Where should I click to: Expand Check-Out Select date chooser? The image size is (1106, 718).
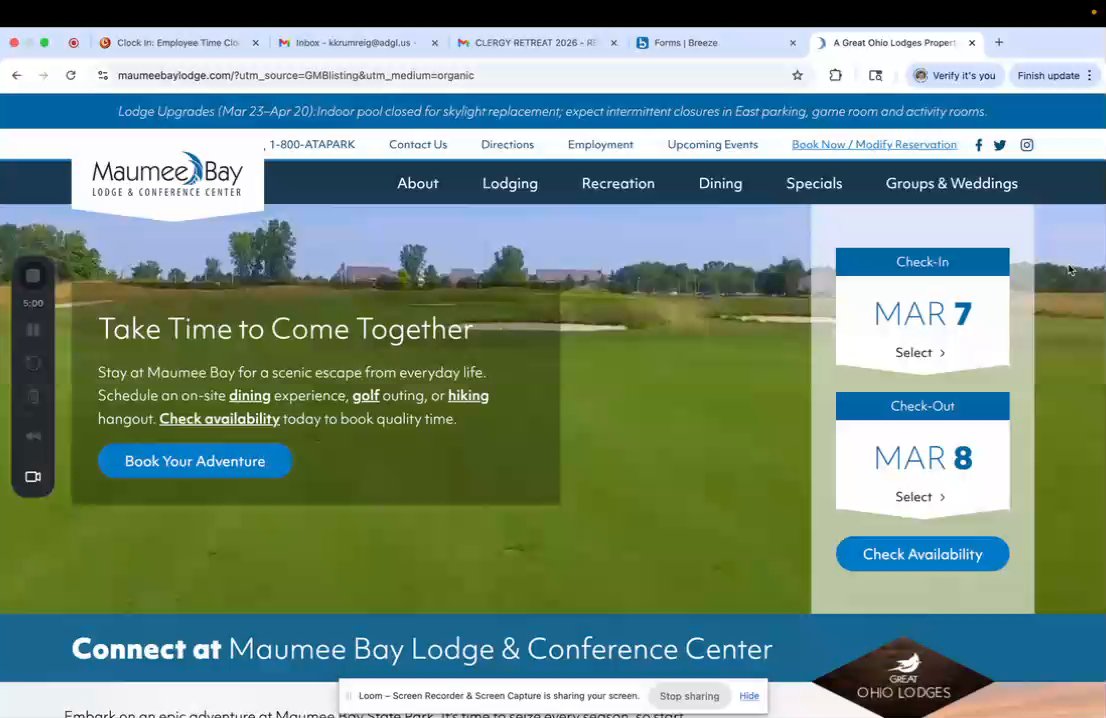tap(920, 497)
